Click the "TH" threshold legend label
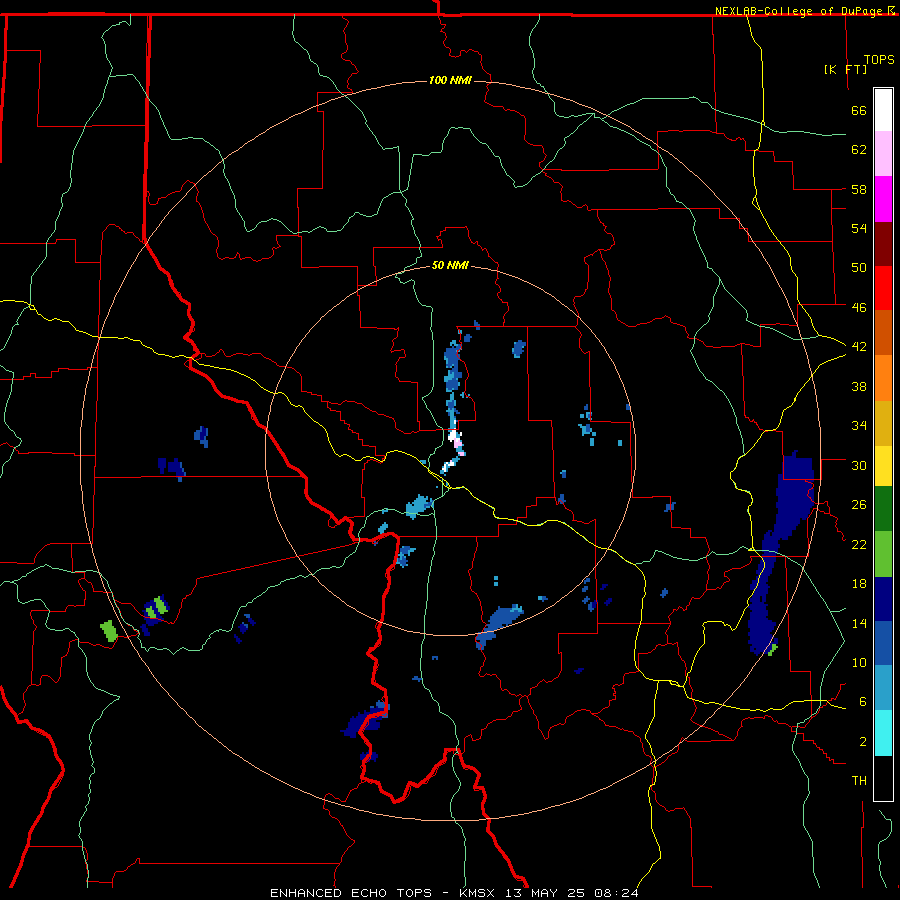900x900 pixels. [x=859, y=780]
